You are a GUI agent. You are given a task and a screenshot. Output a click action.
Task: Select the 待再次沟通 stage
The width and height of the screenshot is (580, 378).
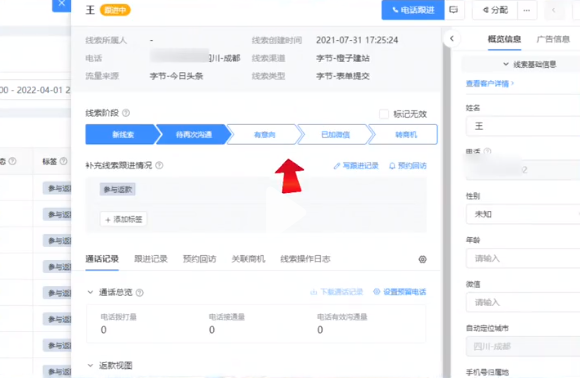194,134
